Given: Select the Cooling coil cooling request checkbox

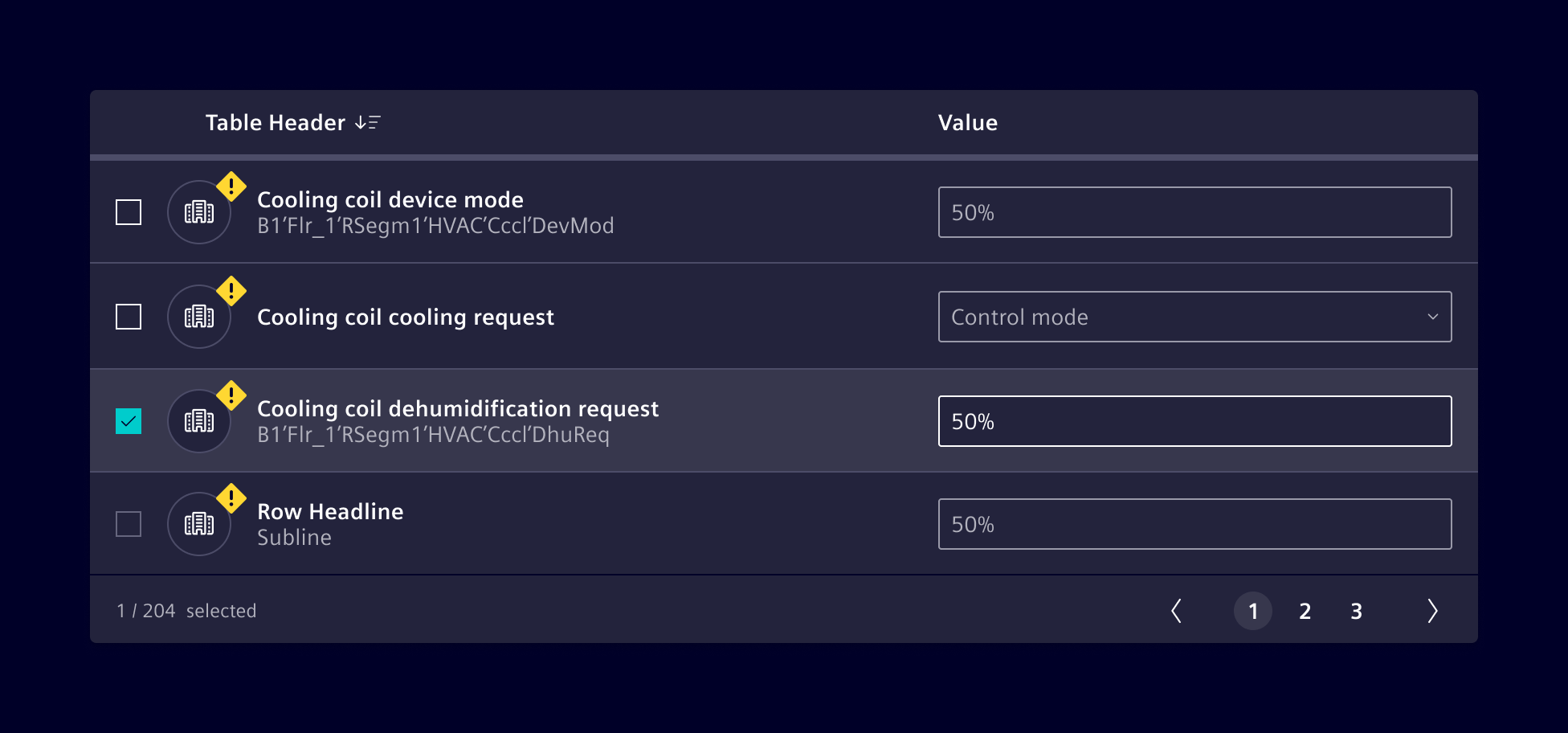Looking at the screenshot, I should point(129,317).
